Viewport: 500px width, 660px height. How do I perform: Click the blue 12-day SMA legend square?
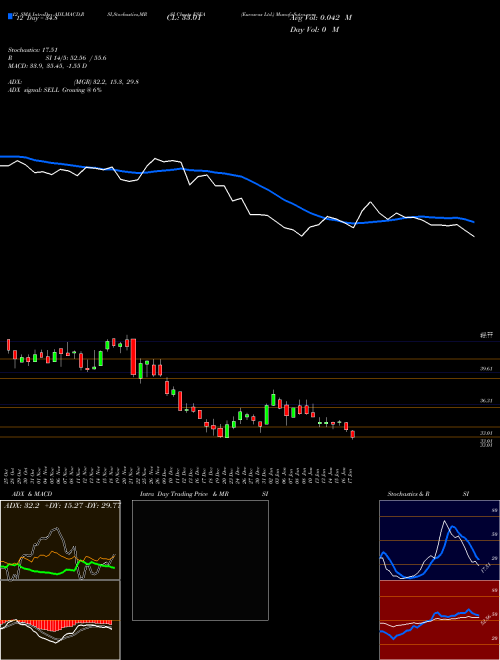pos(10,16)
